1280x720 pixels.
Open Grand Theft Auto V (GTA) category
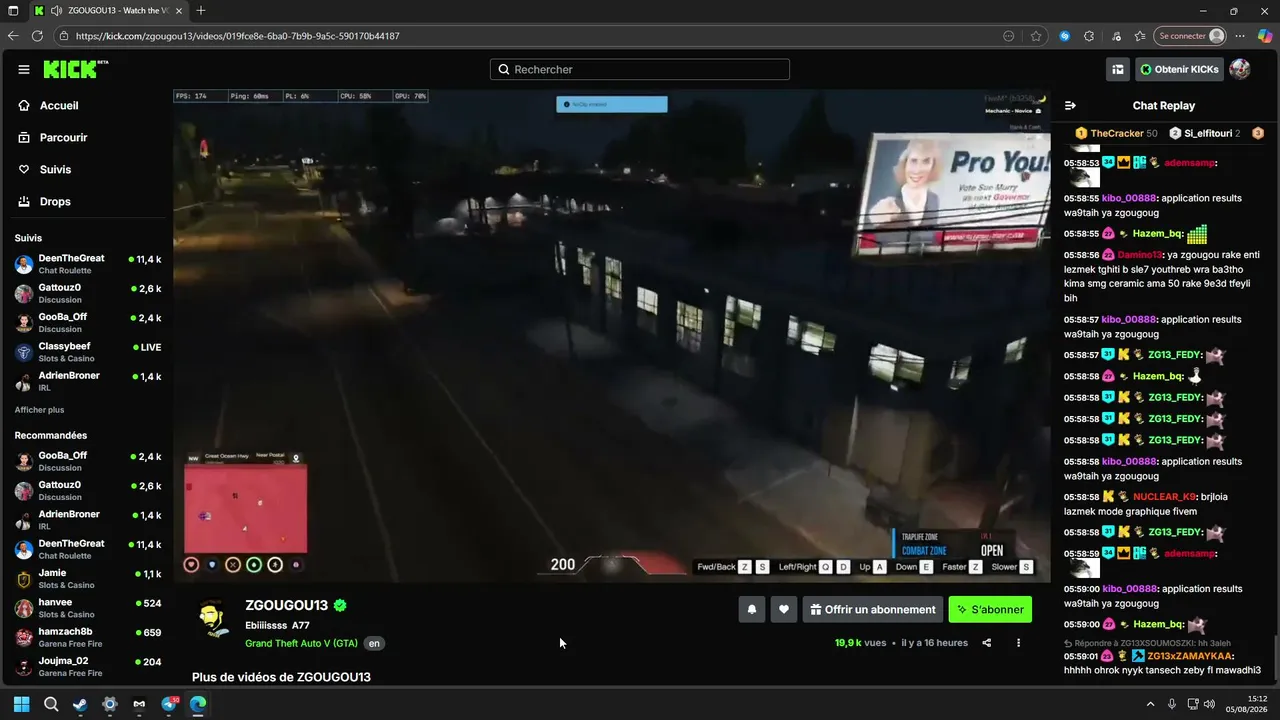(x=301, y=643)
